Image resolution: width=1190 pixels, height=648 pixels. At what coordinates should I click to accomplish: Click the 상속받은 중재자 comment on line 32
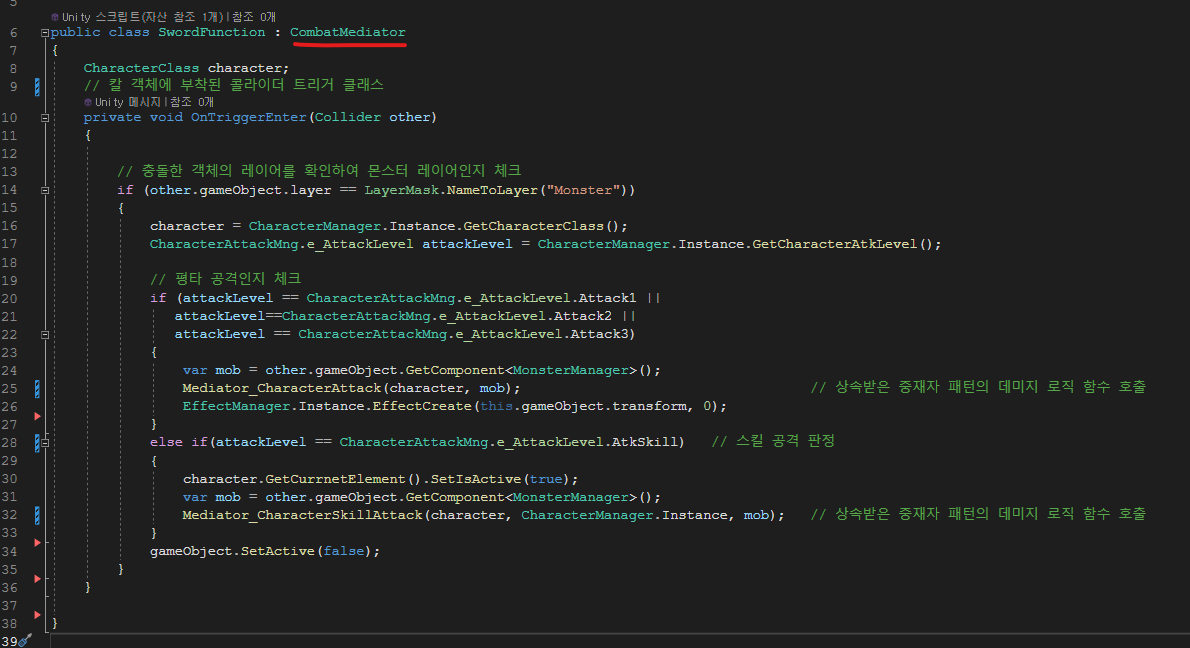pos(978,514)
